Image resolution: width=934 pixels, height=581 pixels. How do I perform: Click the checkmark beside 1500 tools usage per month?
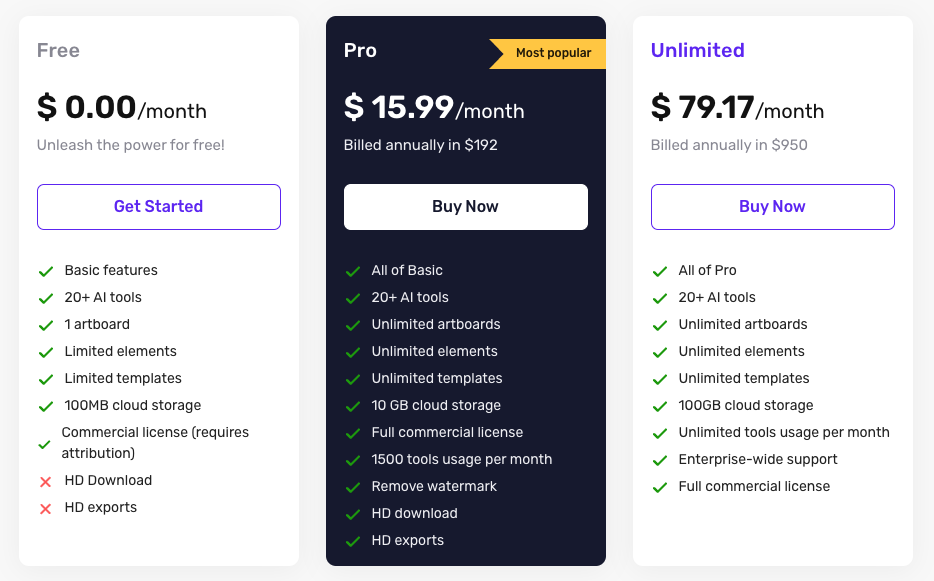tap(352, 460)
